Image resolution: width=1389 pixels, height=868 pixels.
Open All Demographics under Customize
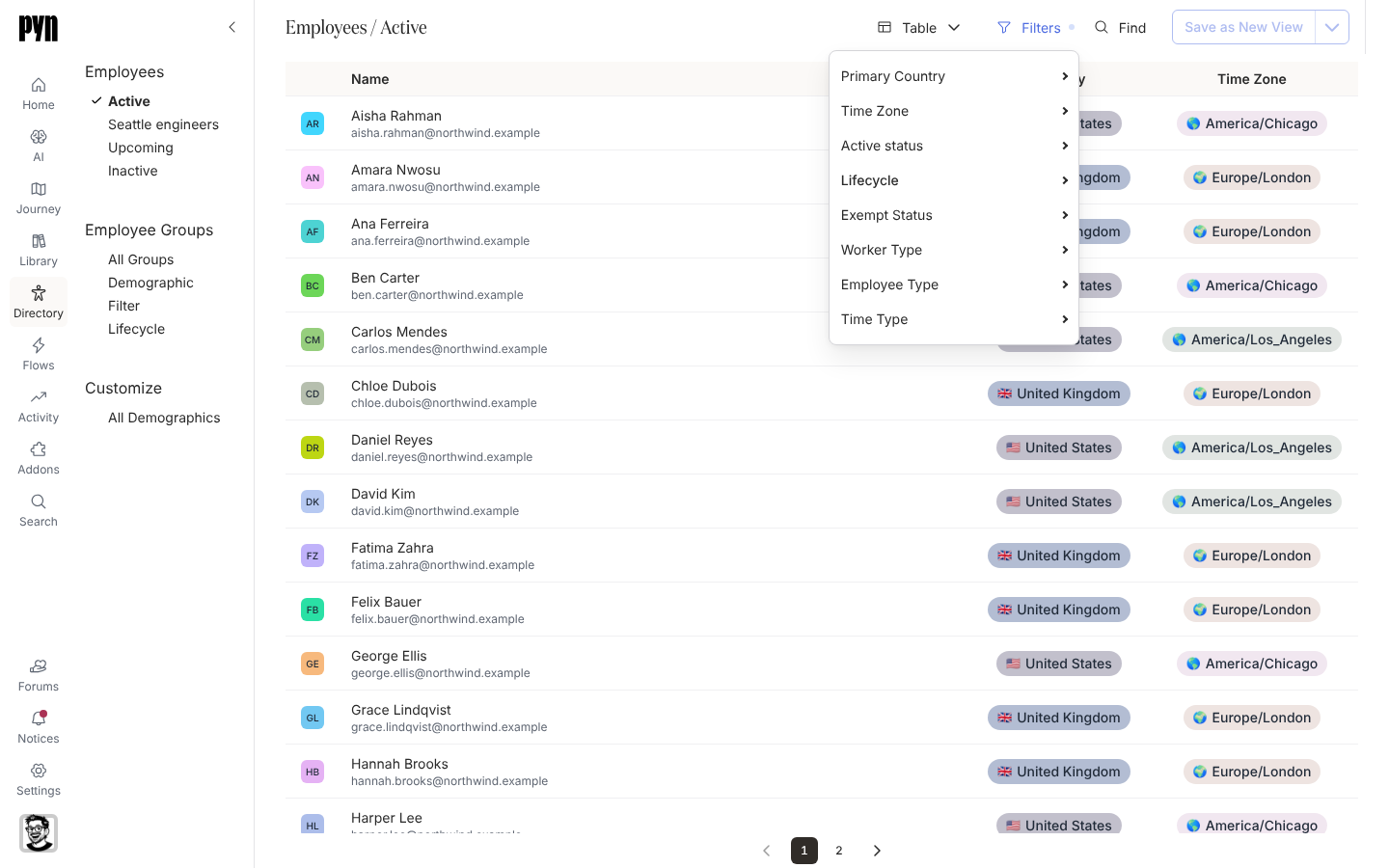click(x=164, y=418)
